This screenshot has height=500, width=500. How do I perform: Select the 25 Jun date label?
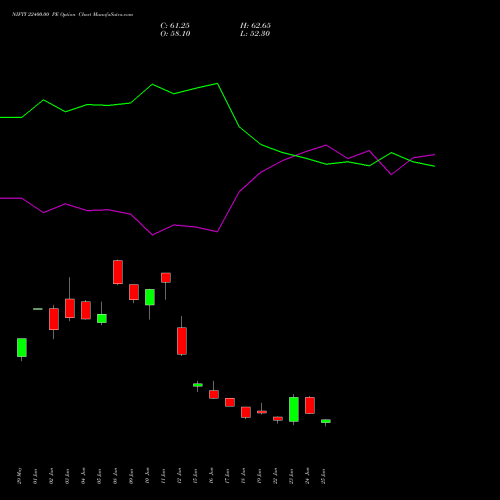tap(323, 476)
